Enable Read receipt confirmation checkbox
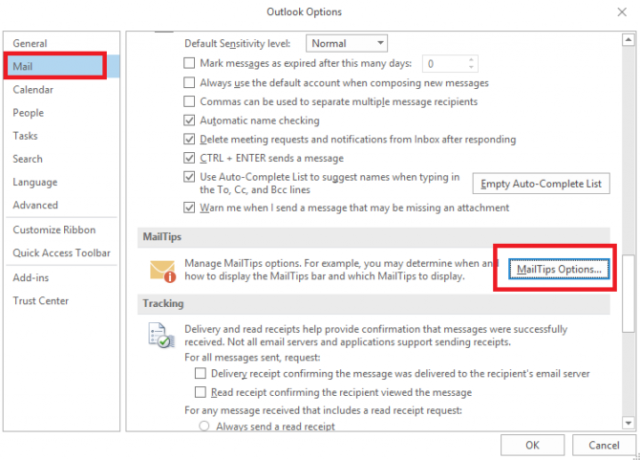Screen dimensions: 640x460 (200, 392)
